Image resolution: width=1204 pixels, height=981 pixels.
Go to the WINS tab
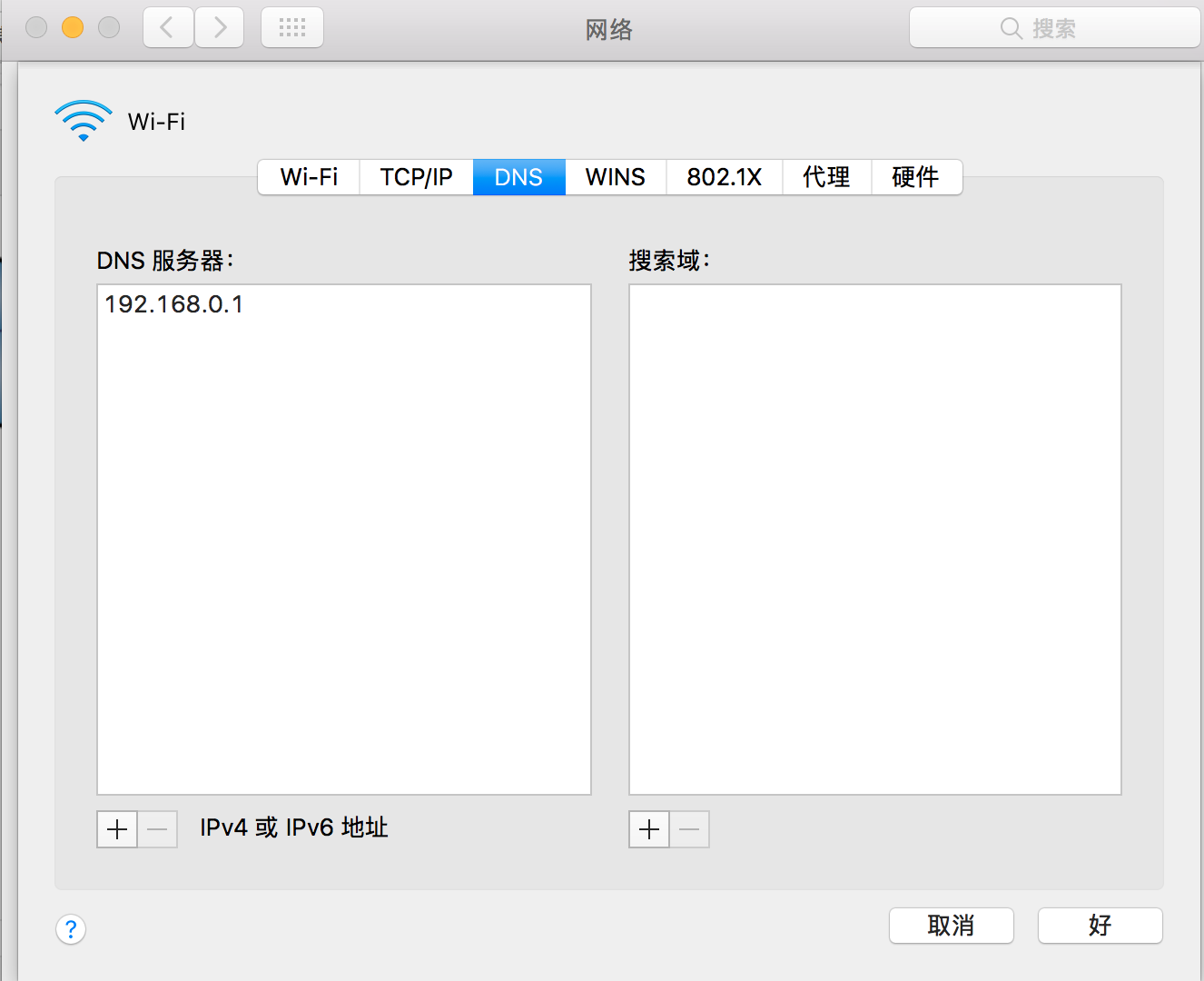point(615,177)
